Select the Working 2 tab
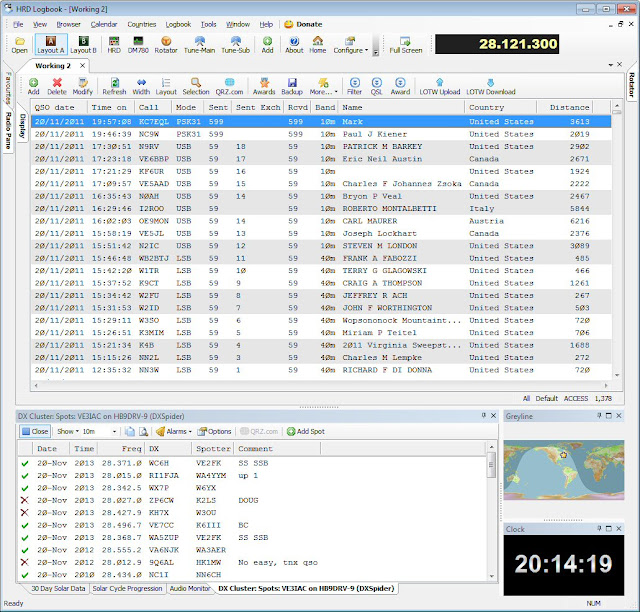The image size is (640, 612). coord(53,66)
